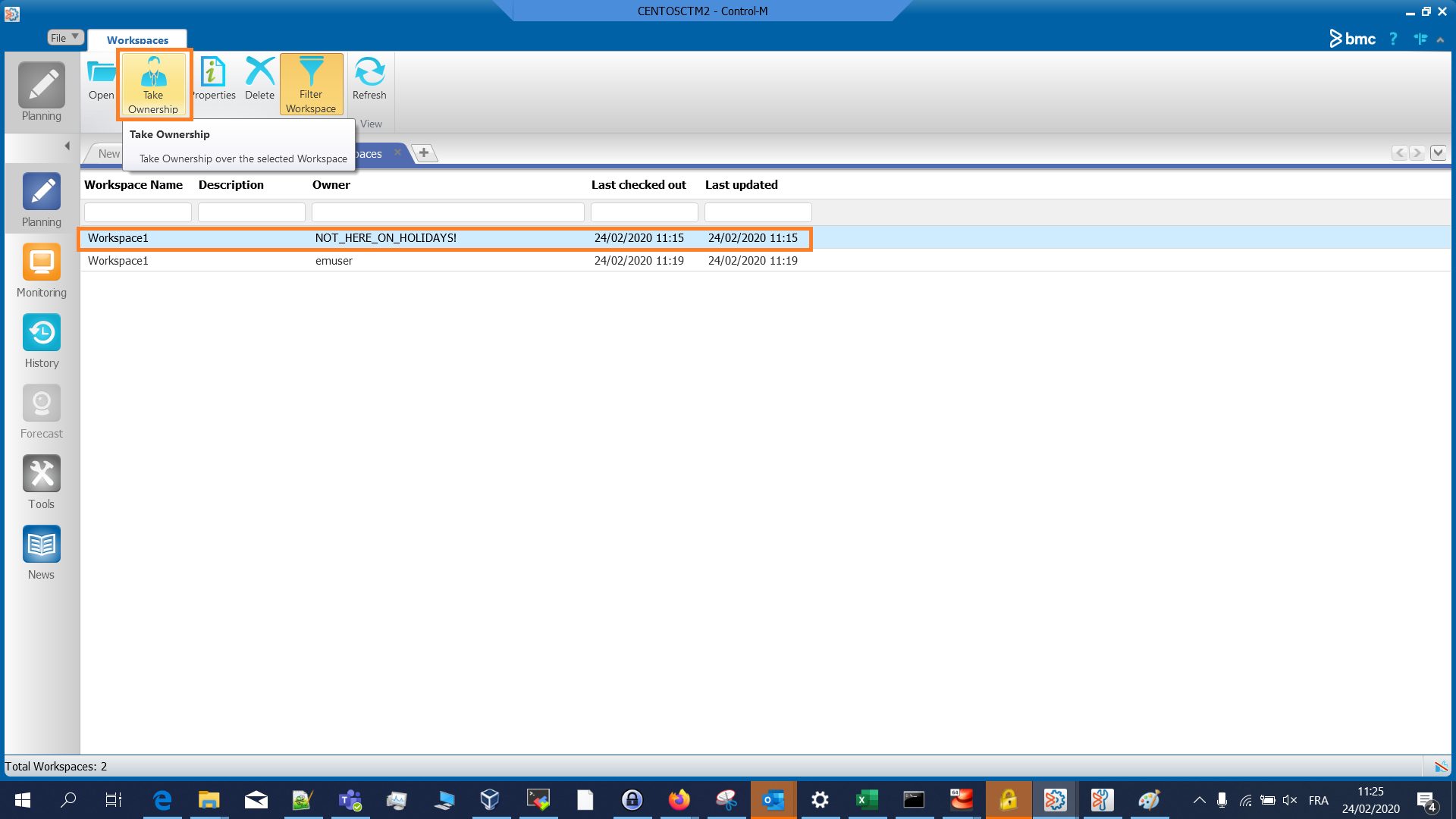The height and width of the screenshot is (819, 1456).
Task: Sort by Owner column header
Action: tap(331, 185)
